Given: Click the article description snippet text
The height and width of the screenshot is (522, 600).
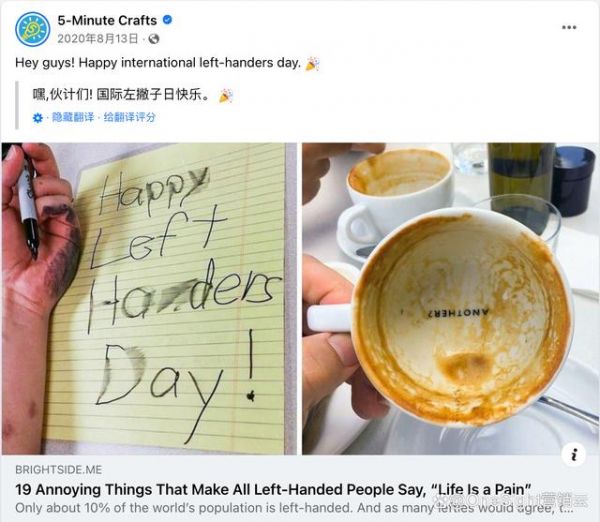Looking at the screenshot, I should coord(294,508).
